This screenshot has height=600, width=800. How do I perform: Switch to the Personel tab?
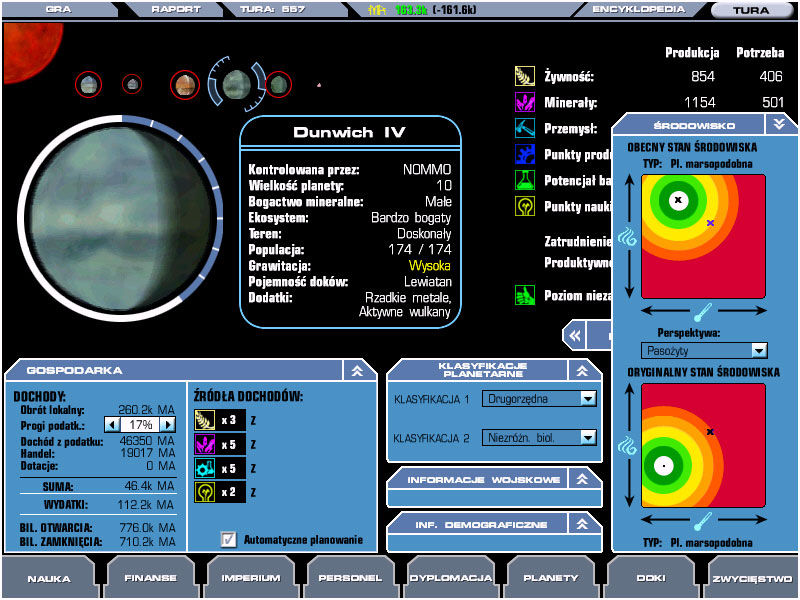[x=351, y=578]
